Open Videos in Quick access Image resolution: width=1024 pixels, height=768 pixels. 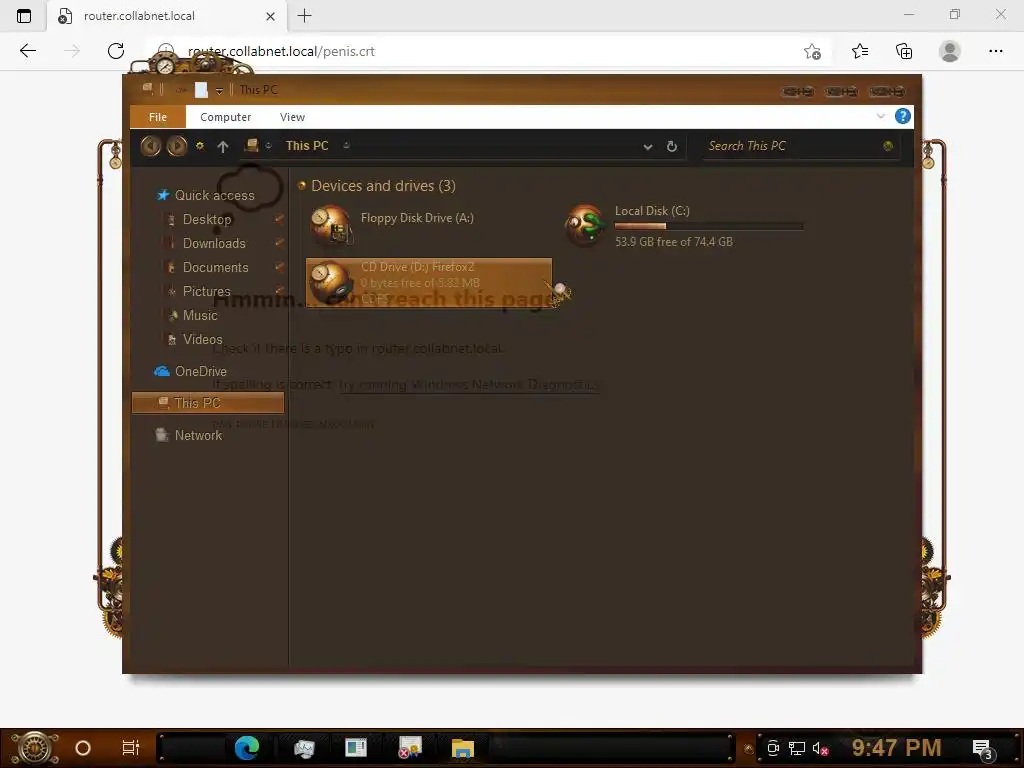click(202, 340)
